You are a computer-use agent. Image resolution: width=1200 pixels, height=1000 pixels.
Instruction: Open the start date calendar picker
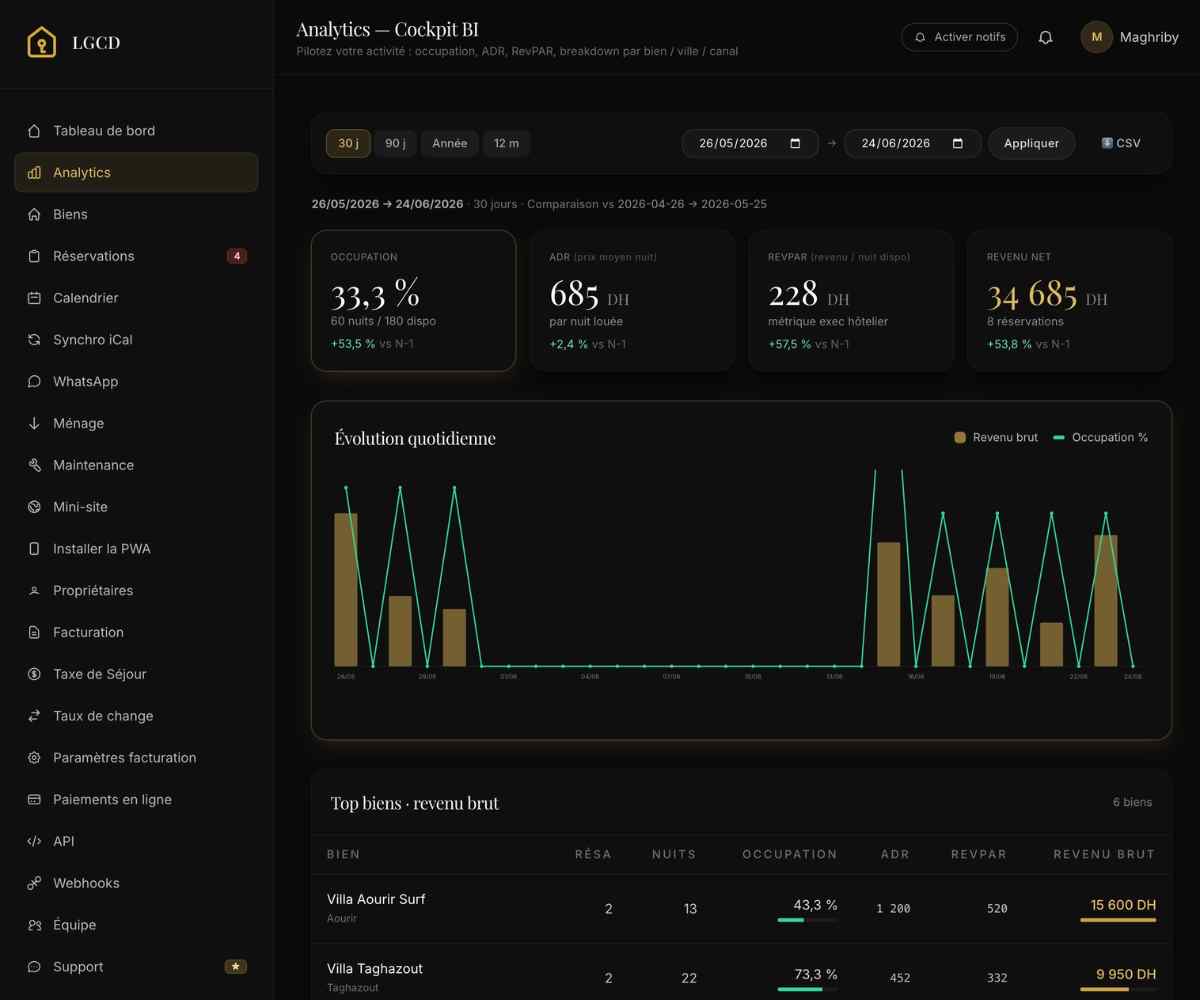(x=796, y=143)
